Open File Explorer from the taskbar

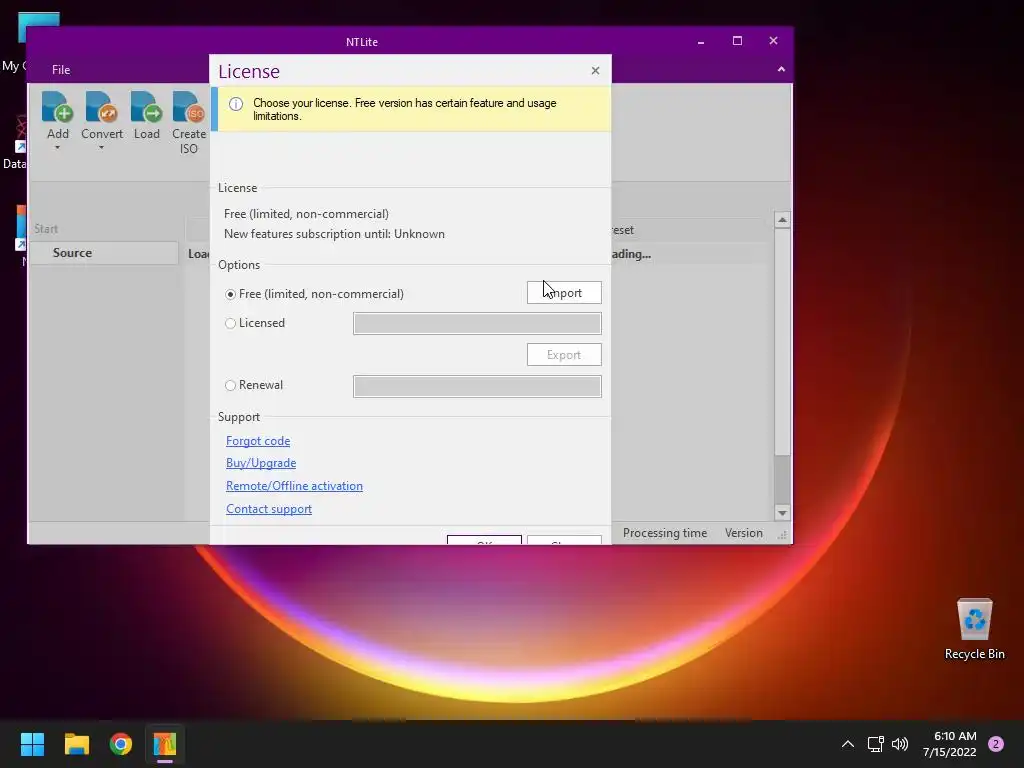(76, 744)
